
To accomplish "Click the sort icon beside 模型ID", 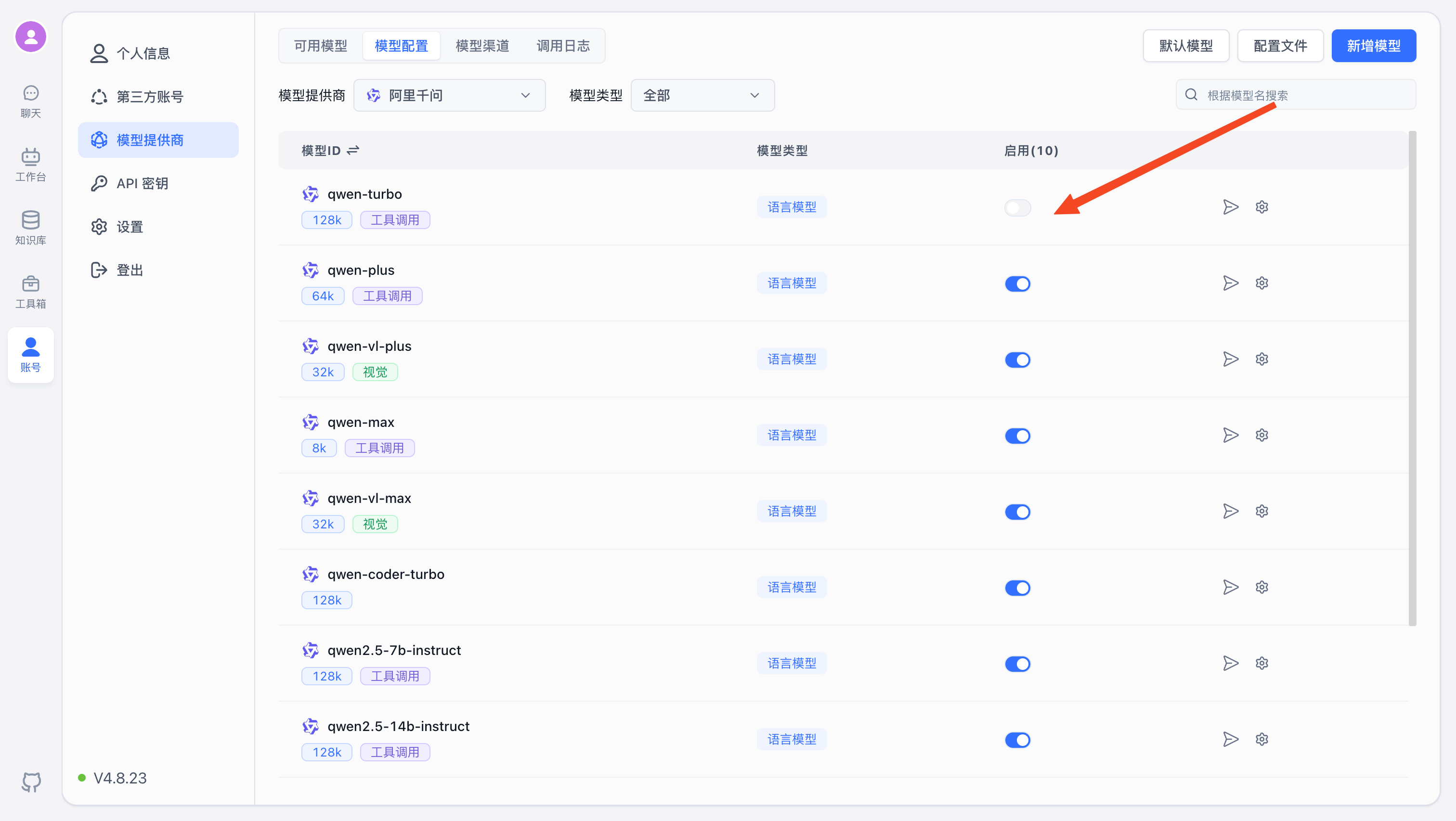I will (353, 150).
